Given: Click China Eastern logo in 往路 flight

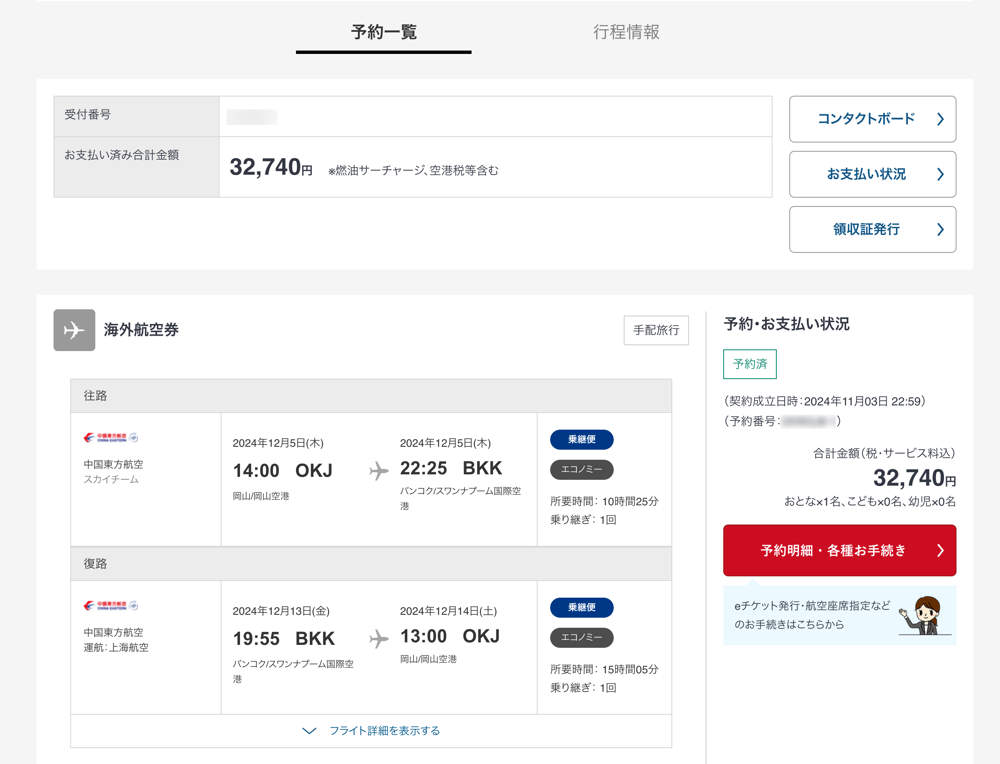Looking at the screenshot, I should coord(110,438).
